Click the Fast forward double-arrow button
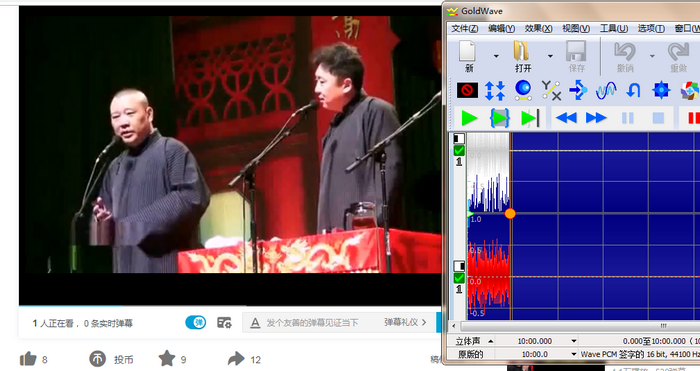700x371 pixels. 596,118
